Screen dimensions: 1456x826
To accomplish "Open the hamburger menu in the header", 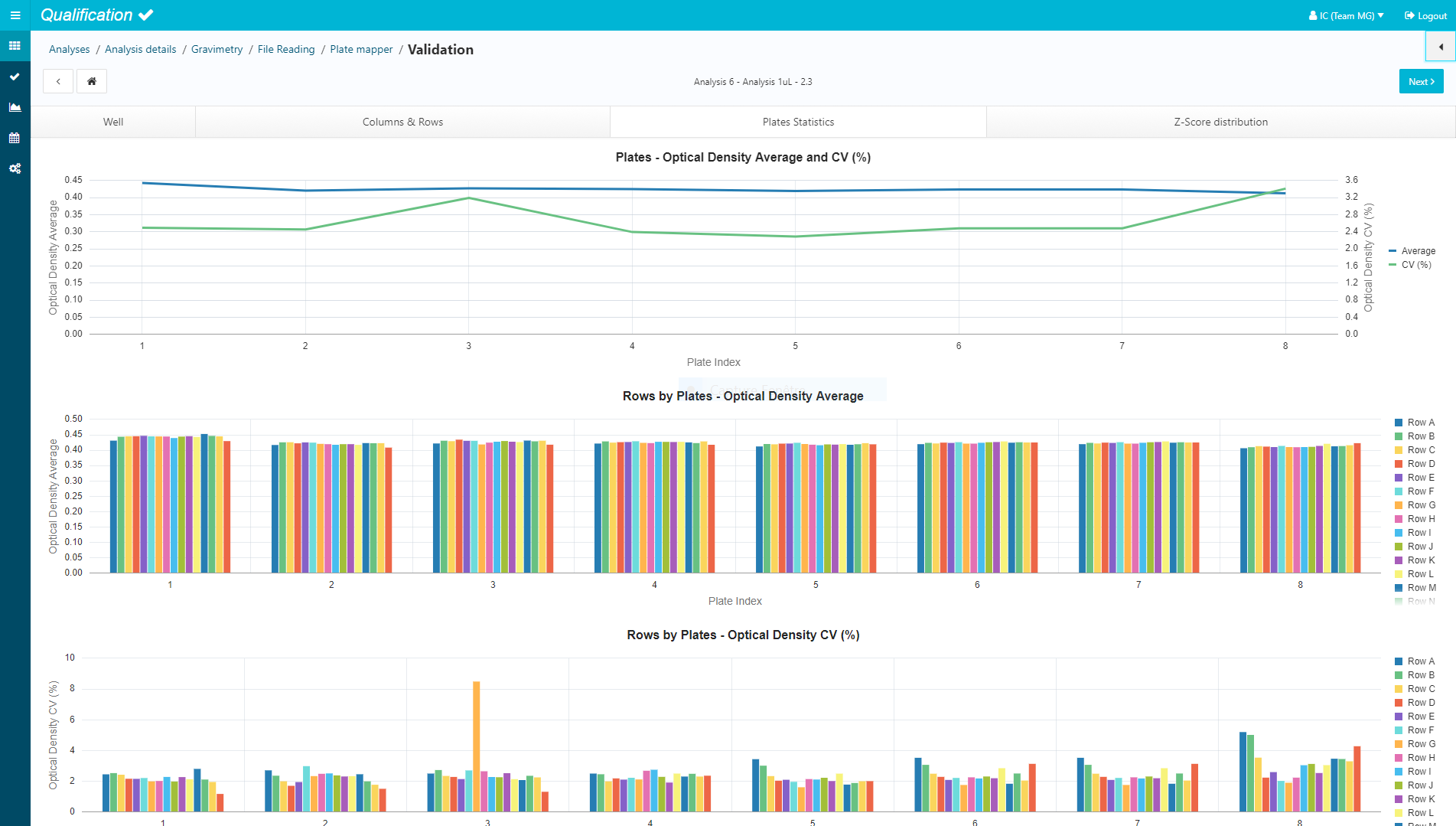I will (15, 15).
